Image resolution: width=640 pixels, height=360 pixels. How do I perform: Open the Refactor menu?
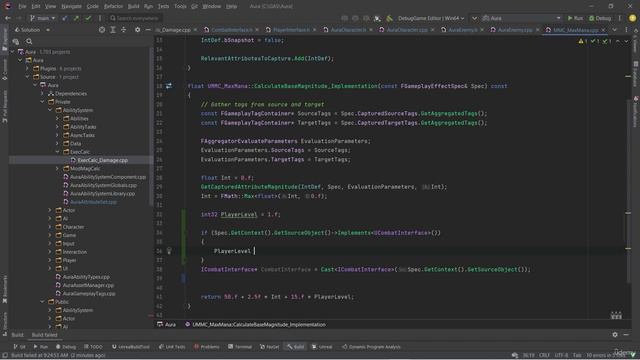[x=113, y=7]
